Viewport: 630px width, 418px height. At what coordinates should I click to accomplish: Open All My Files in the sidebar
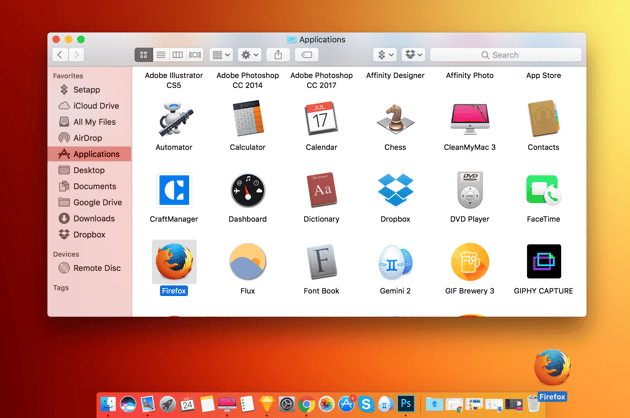tap(90, 122)
